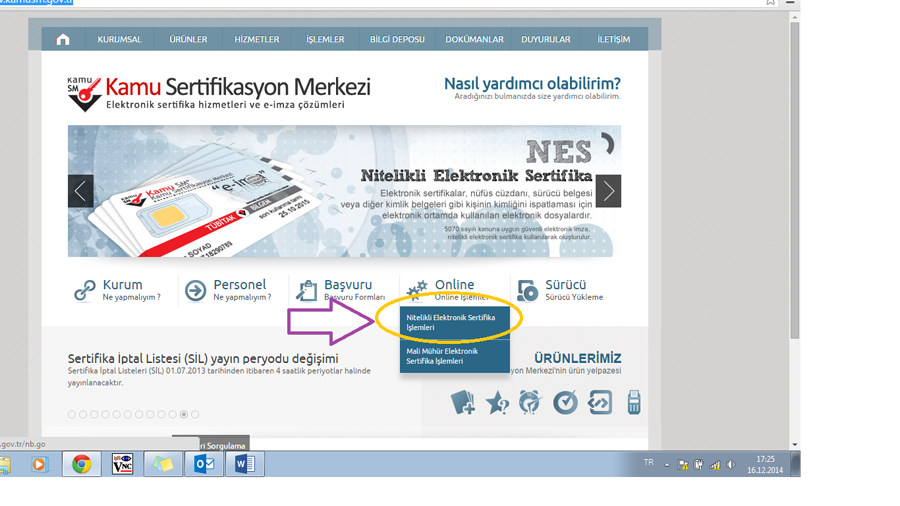Click the TR language indicator
This screenshot has height=506, width=900.
pos(649,462)
